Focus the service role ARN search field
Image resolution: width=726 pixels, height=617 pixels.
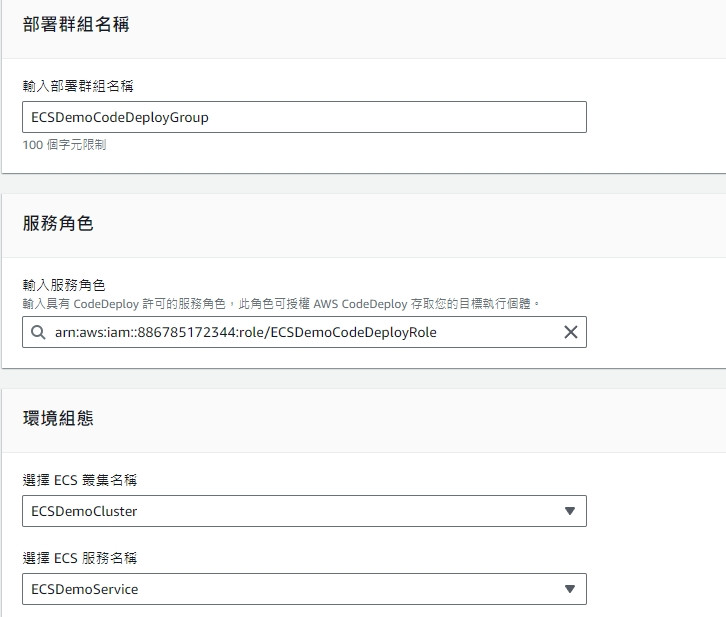coord(304,332)
